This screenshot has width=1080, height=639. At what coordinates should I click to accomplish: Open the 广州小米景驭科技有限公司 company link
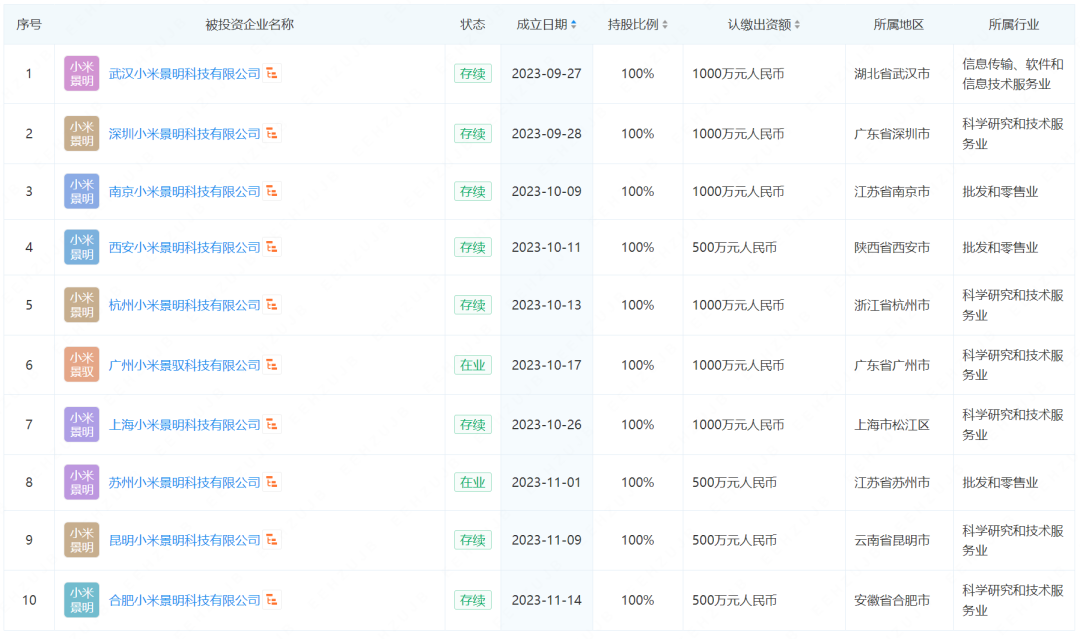(x=185, y=365)
